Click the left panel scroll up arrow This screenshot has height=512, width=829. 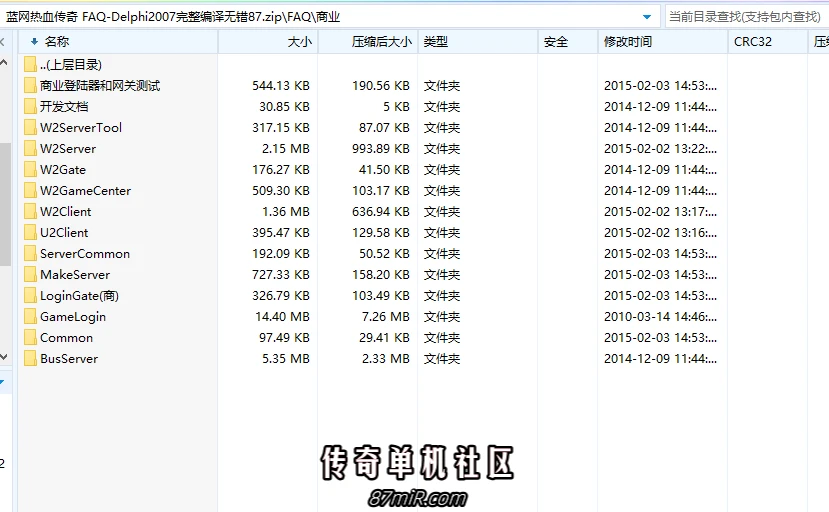click(4, 62)
